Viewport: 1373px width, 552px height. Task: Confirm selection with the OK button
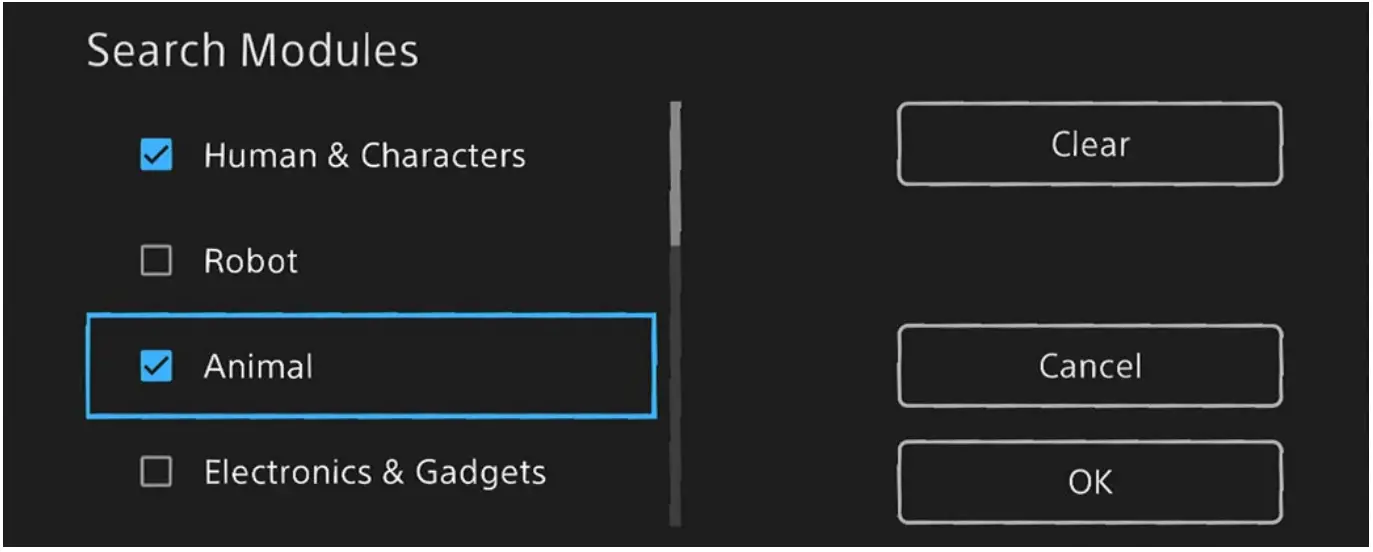1089,482
